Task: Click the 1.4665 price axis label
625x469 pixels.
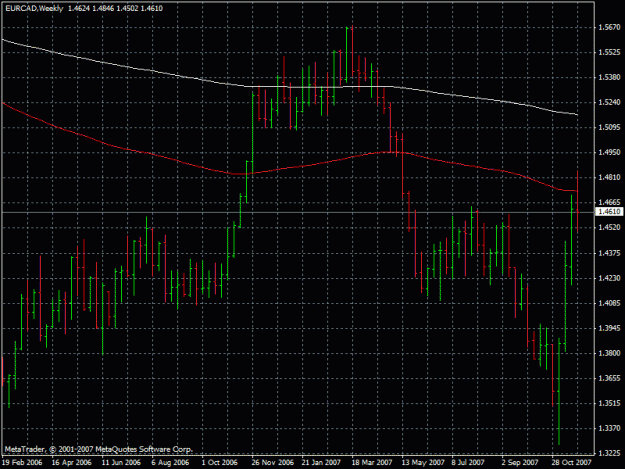Action: pyautogui.click(x=609, y=202)
